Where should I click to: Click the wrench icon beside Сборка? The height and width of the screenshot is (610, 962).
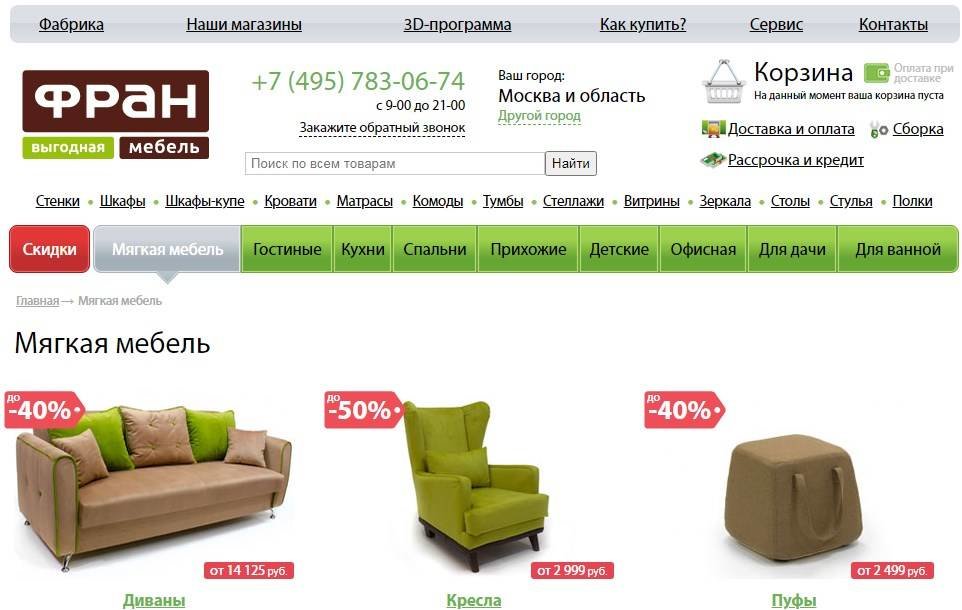879,129
